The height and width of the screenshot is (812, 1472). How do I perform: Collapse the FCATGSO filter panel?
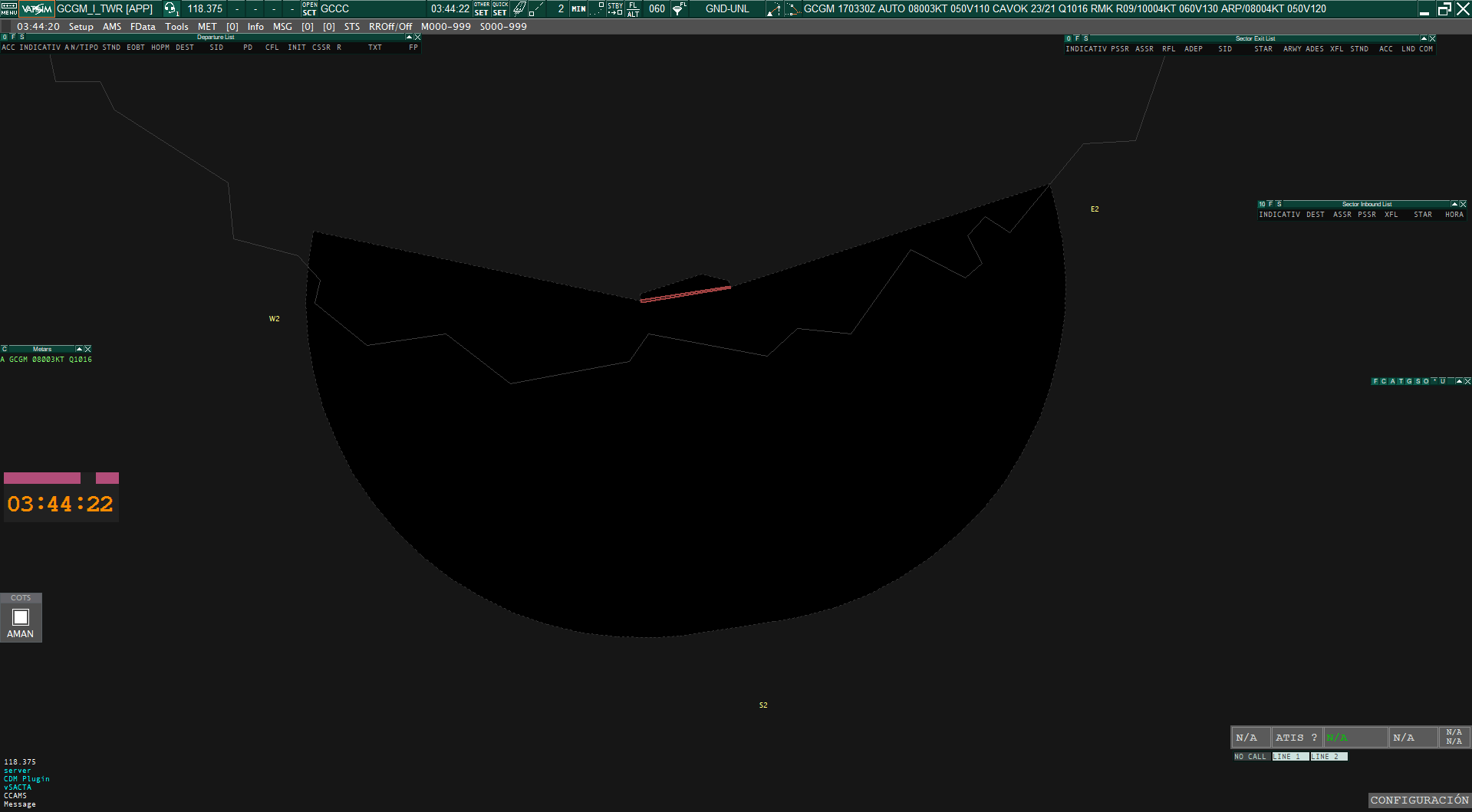(x=1459, y=381)
